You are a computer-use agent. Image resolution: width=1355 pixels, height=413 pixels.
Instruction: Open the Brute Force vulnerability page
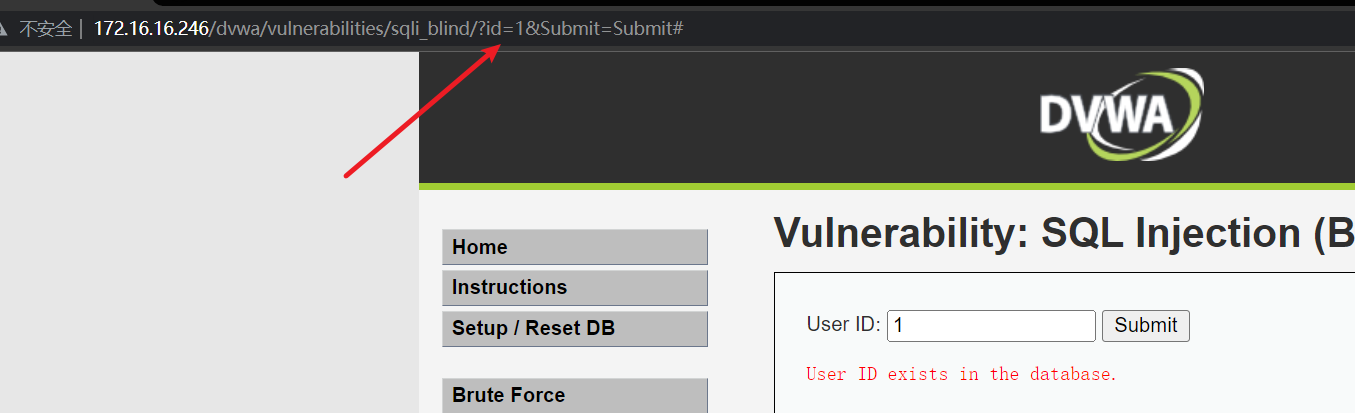575,395
